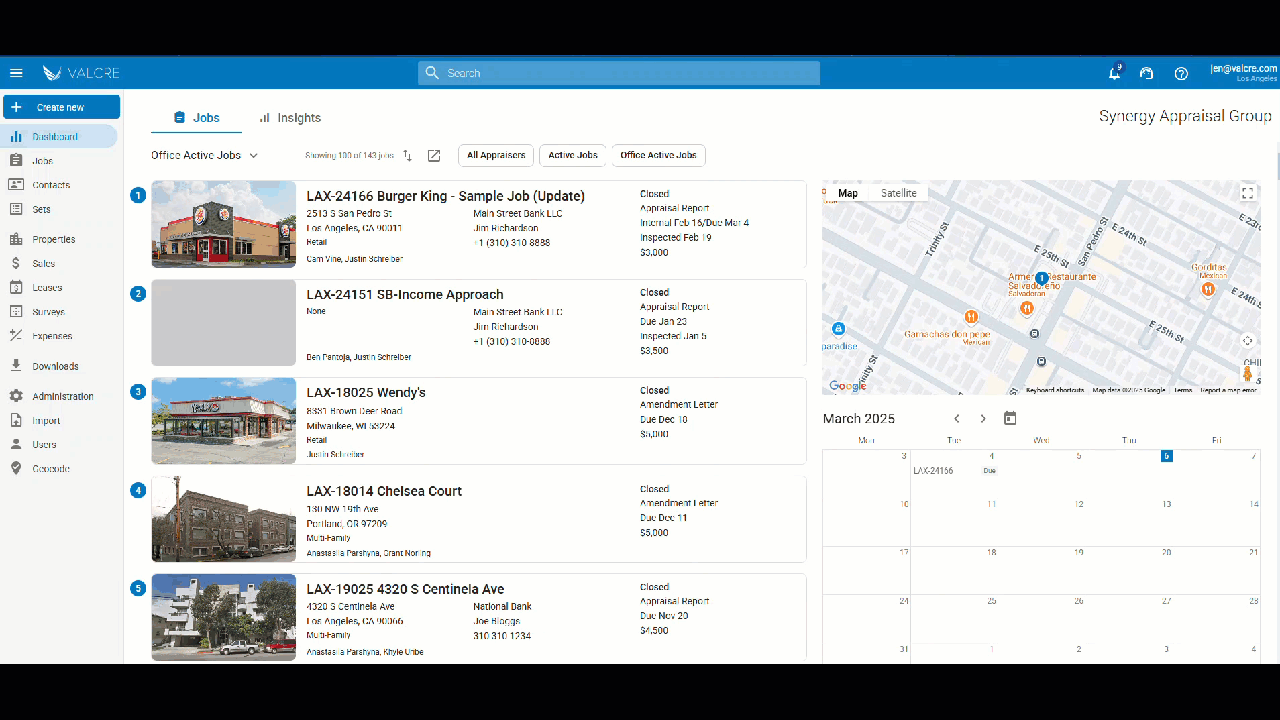1280x720 pixels.
Task: Switch to the Jobs tab
Action: coord(196,117)
